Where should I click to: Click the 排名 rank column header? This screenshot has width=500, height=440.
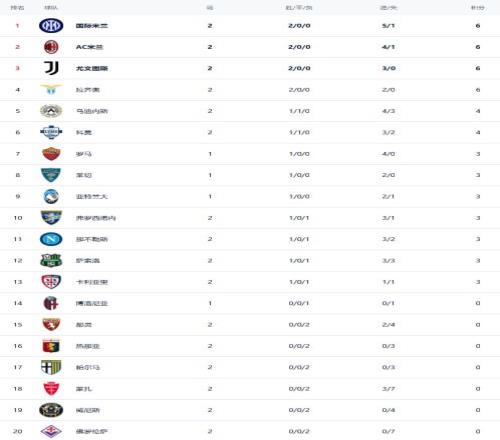point(17,7)
